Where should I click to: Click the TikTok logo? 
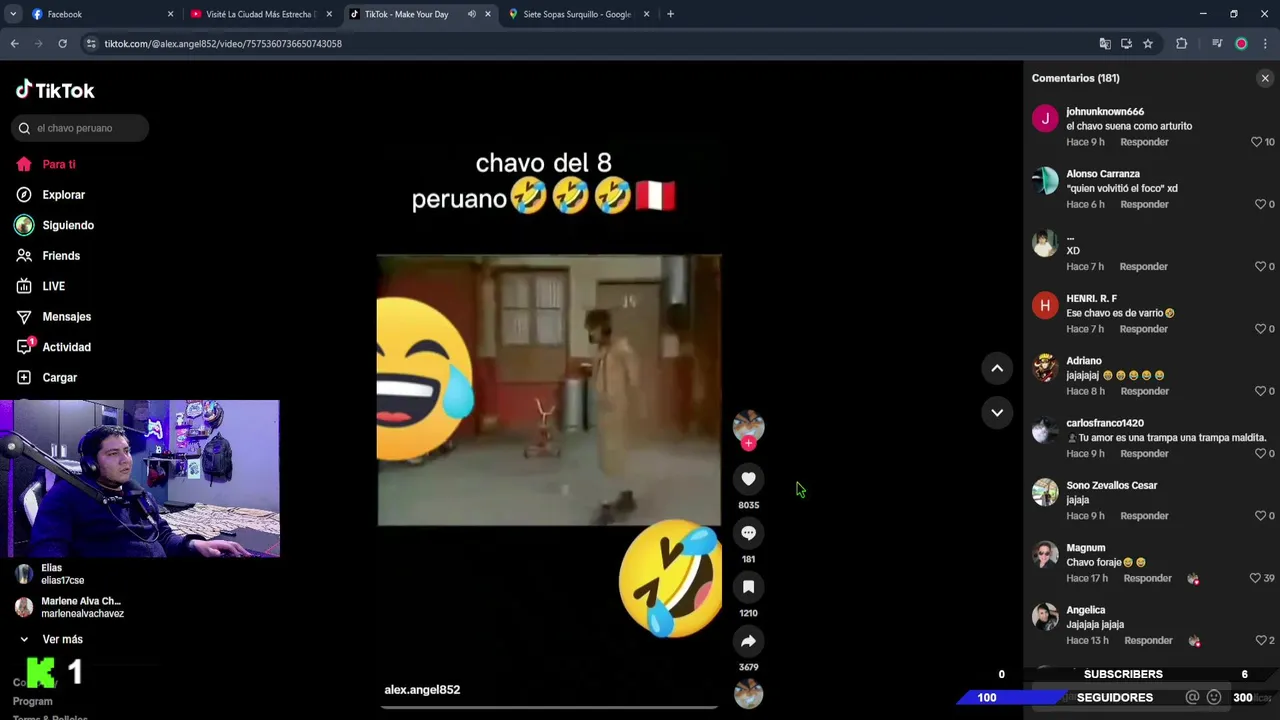point(55,90)
